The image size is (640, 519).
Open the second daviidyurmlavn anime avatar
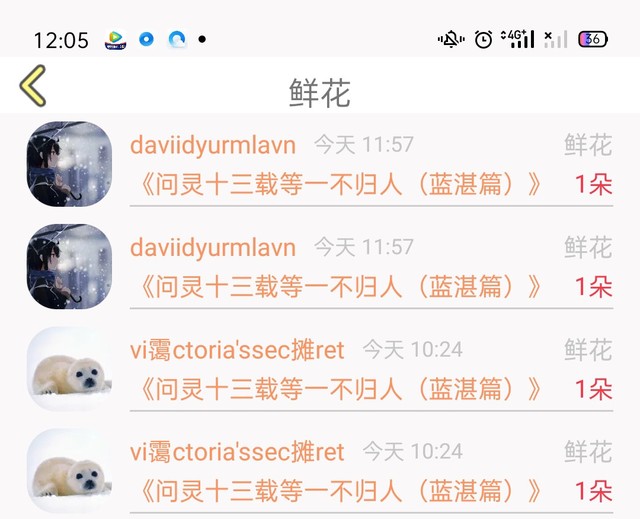coord(69,266)
